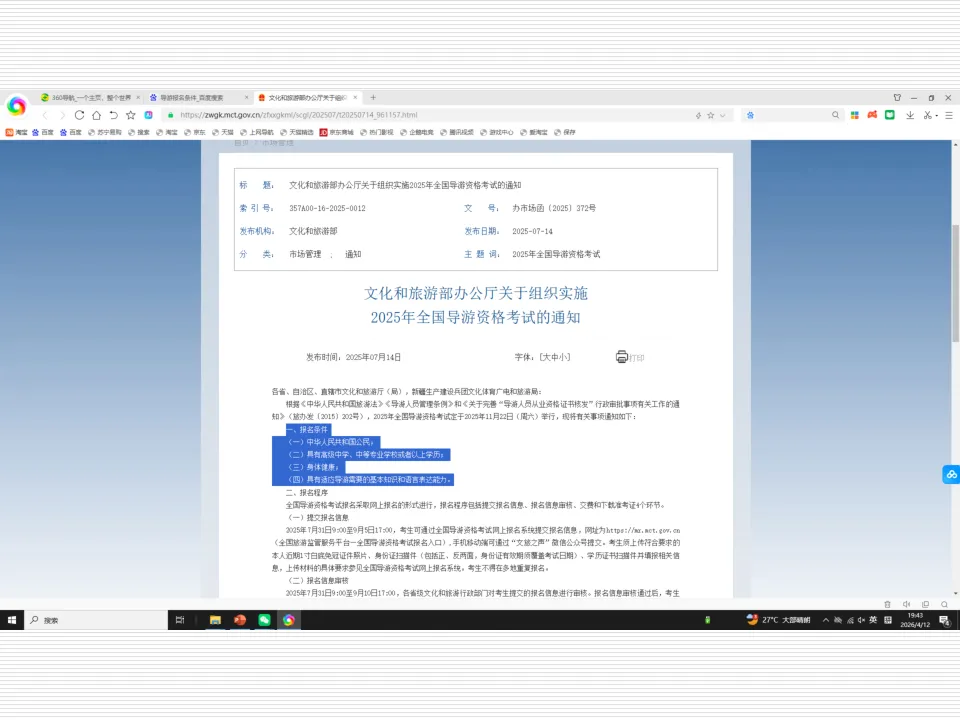Launch the screenshot scissors tool
960x720 pixels.
927,114
